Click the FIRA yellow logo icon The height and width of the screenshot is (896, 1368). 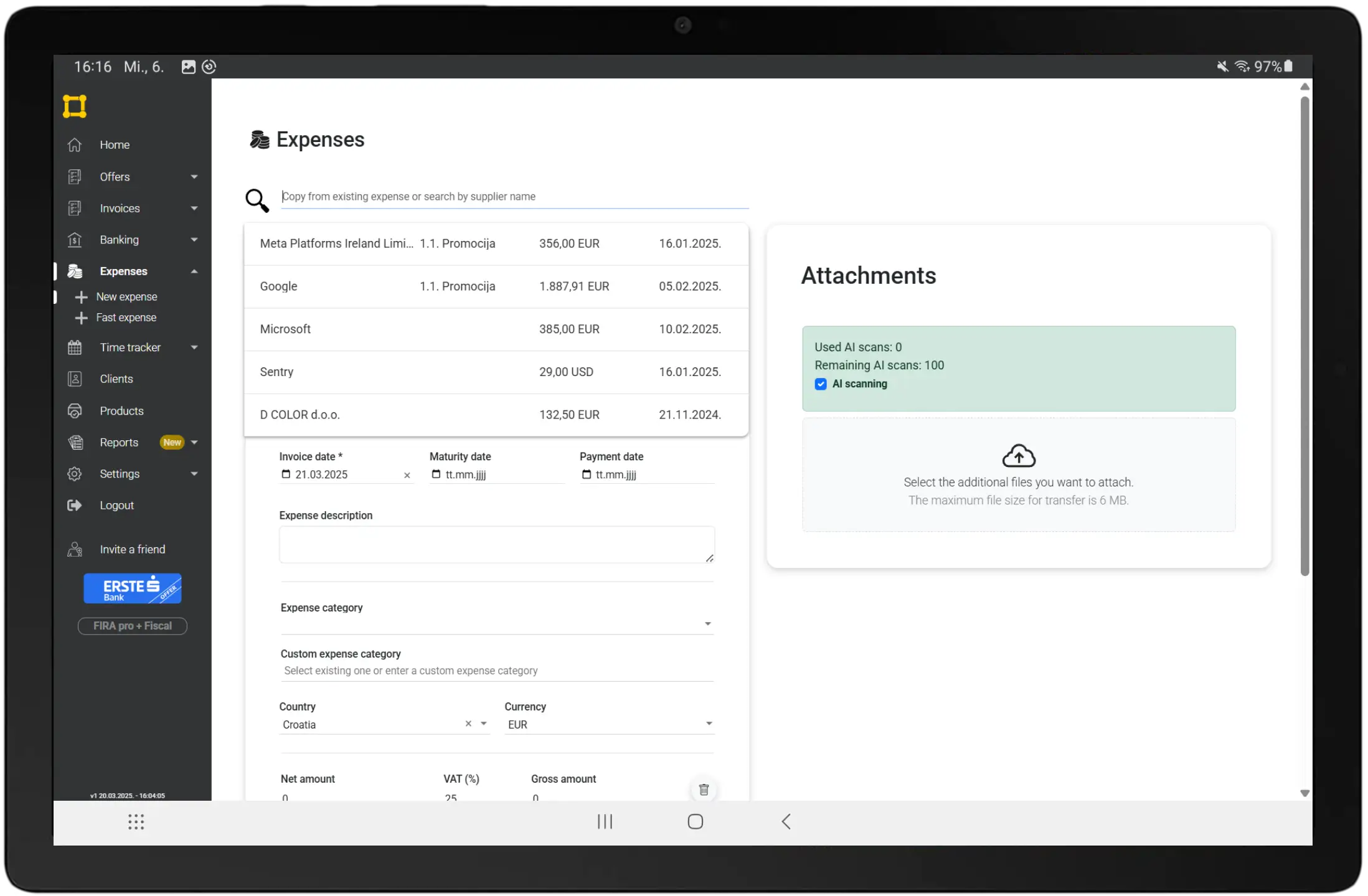click(75, 106)
